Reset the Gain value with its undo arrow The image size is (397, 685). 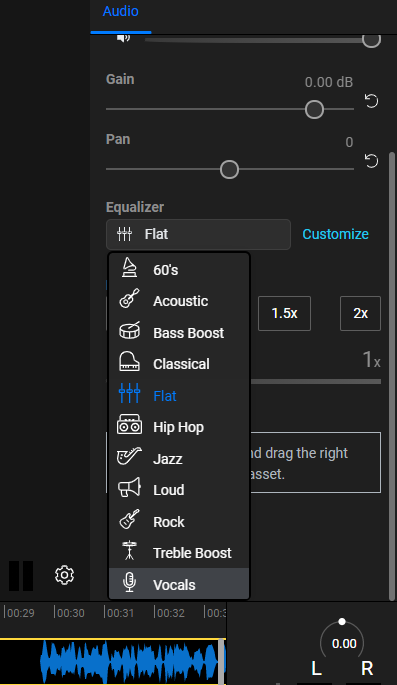click(371, 101)
